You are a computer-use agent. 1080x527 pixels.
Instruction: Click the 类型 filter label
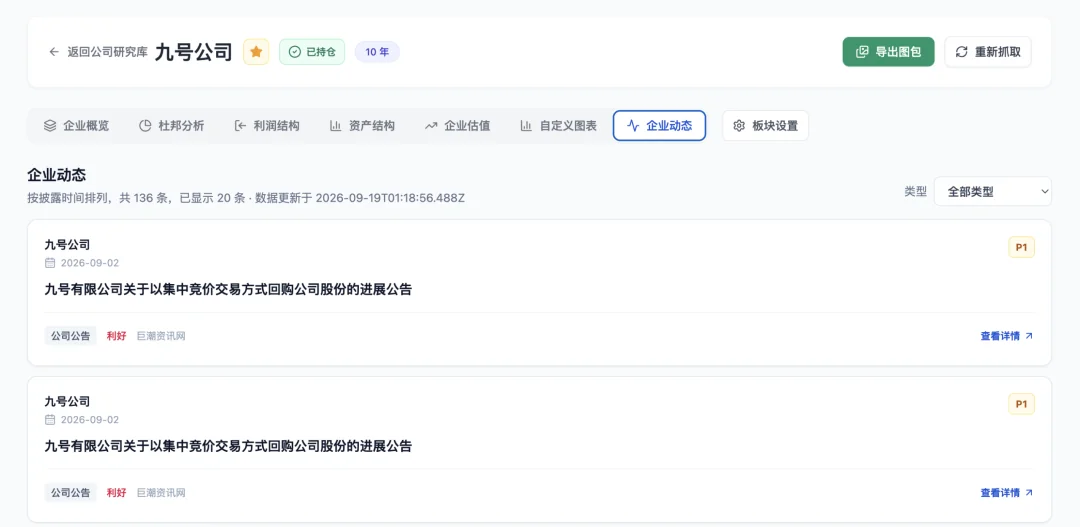point(915,192)
